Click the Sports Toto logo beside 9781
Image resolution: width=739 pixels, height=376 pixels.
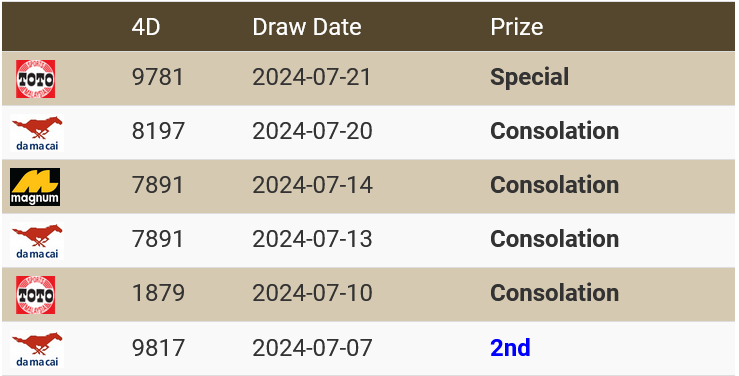point(35,79)
